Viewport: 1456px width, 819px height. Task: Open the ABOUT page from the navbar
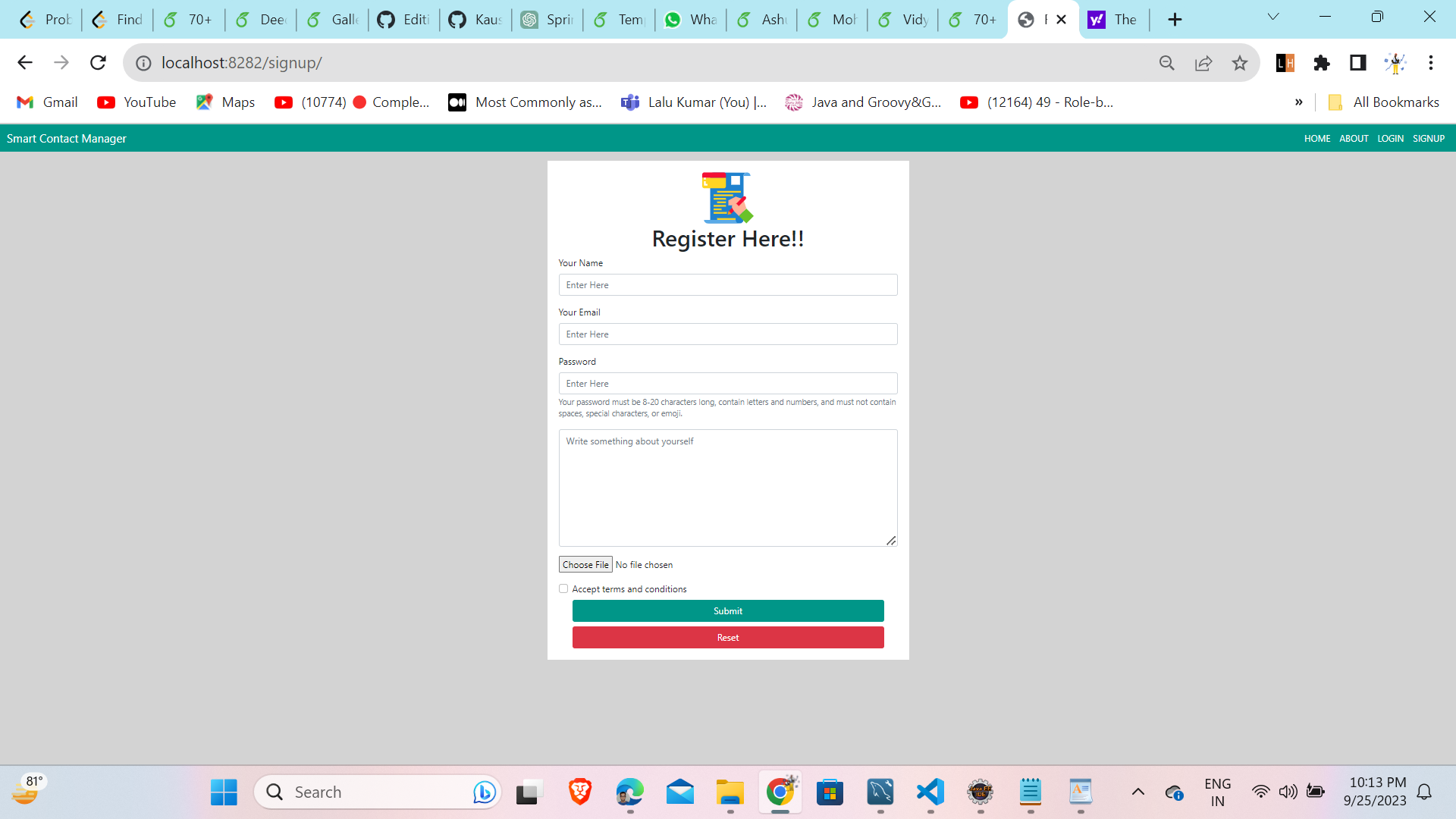click(1354, 138)
